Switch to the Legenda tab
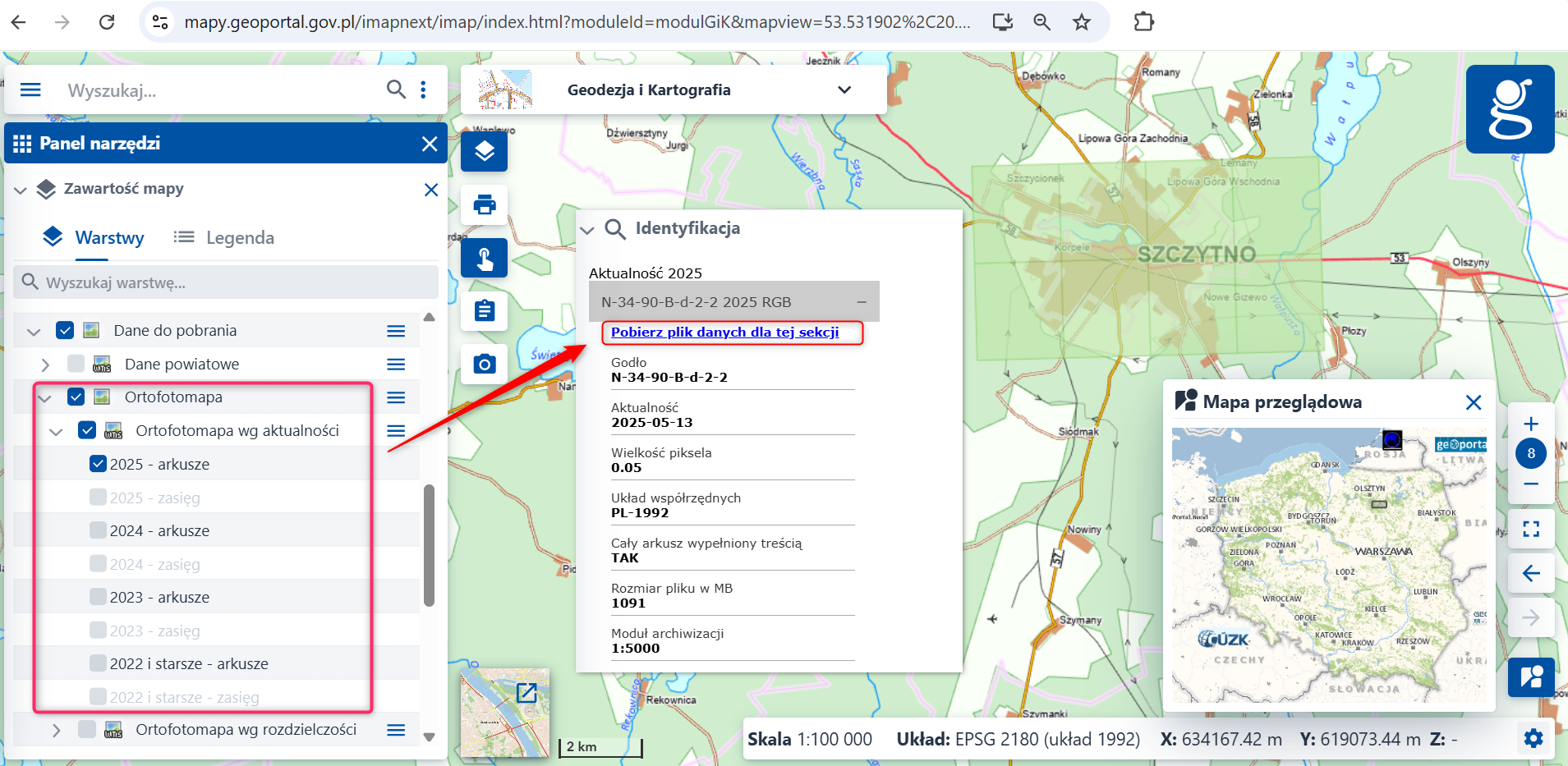 224,238
